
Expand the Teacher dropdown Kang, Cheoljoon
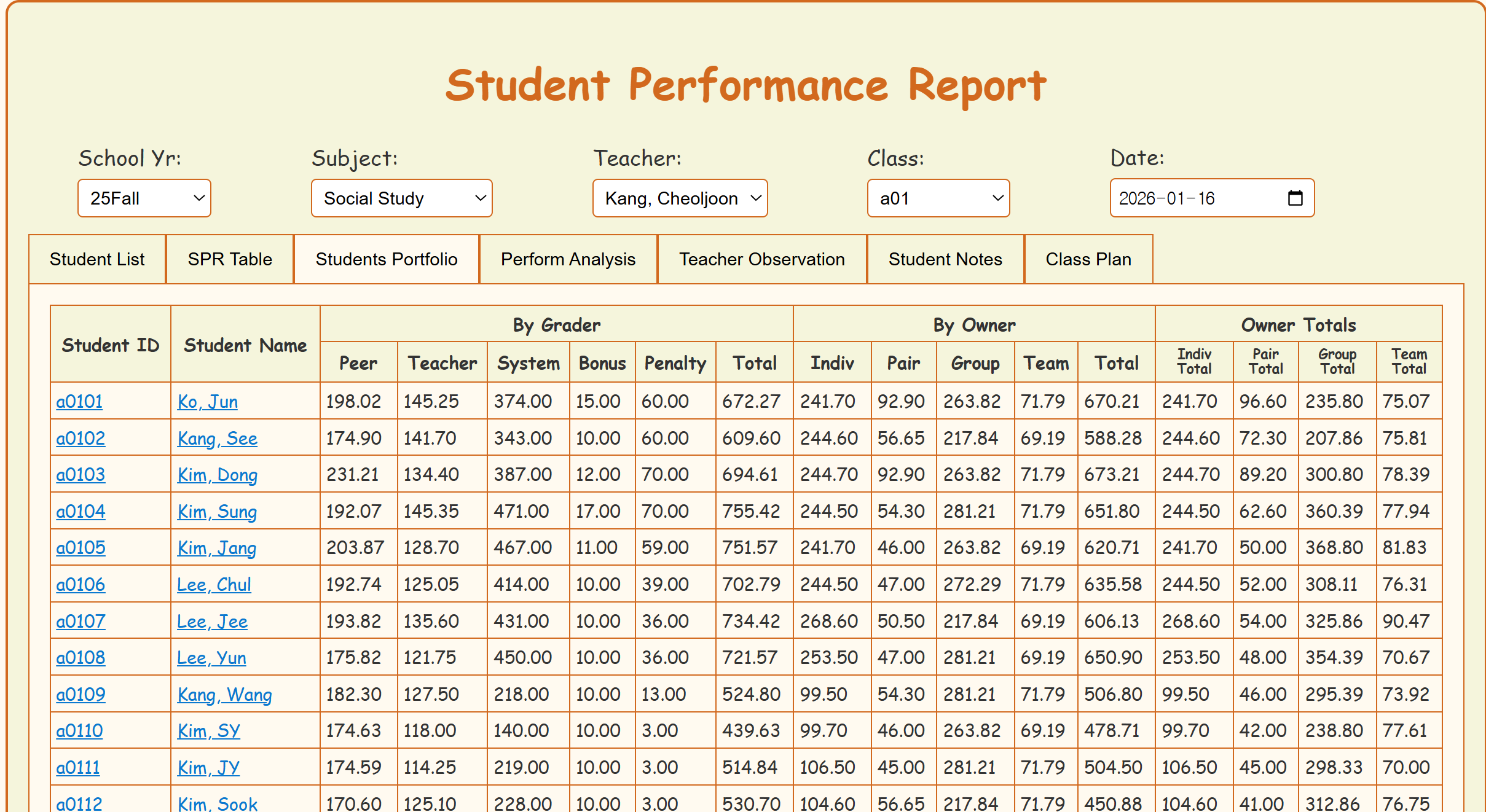coord(680,198)
